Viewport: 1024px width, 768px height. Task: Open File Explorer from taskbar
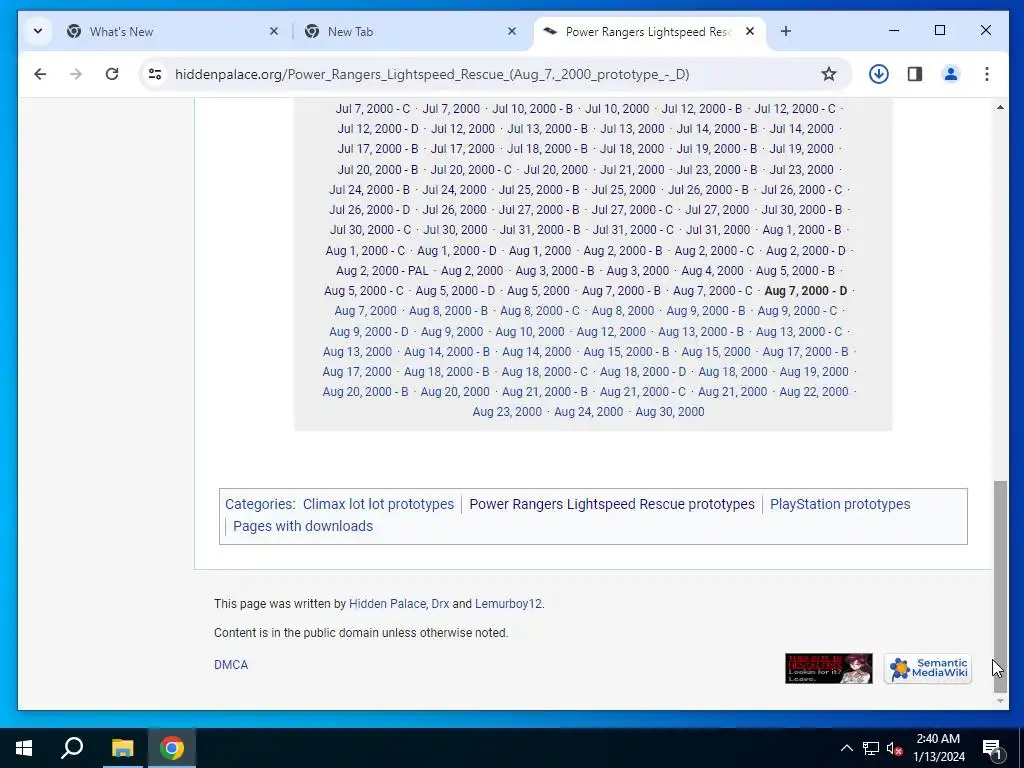click(122, 748)
